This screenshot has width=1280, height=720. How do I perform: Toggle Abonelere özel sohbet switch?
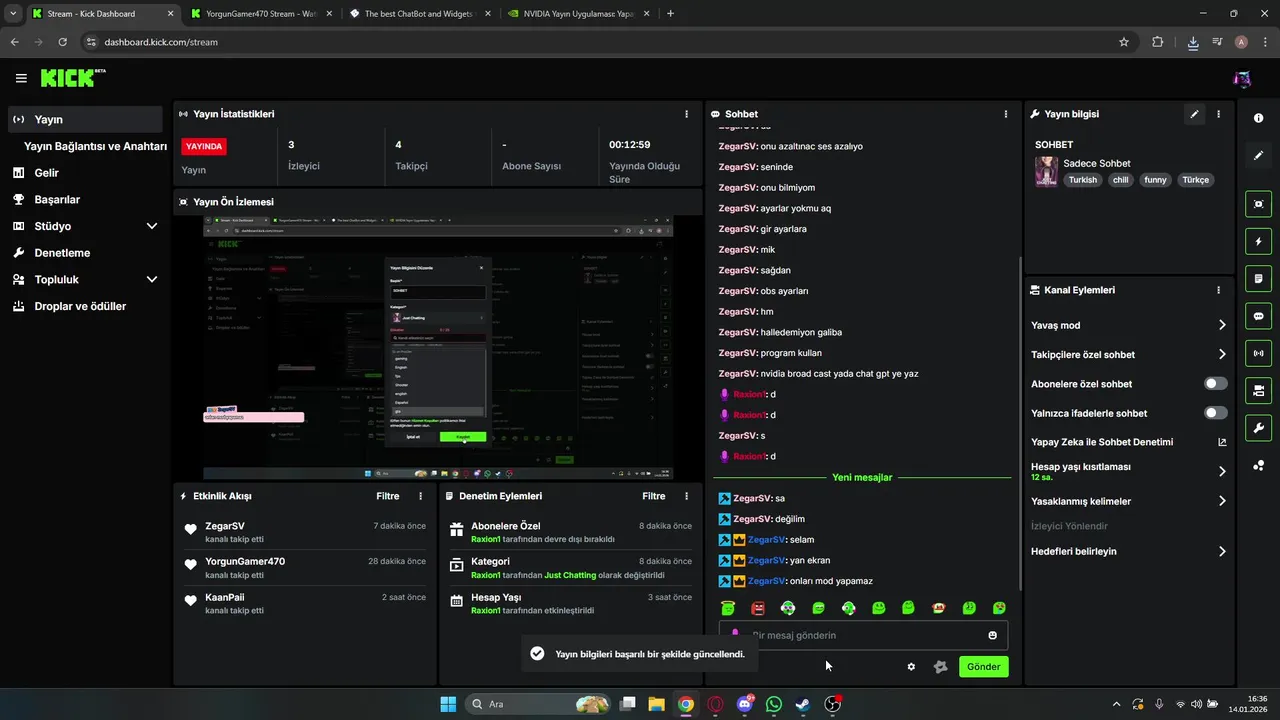click(1216, 384)
